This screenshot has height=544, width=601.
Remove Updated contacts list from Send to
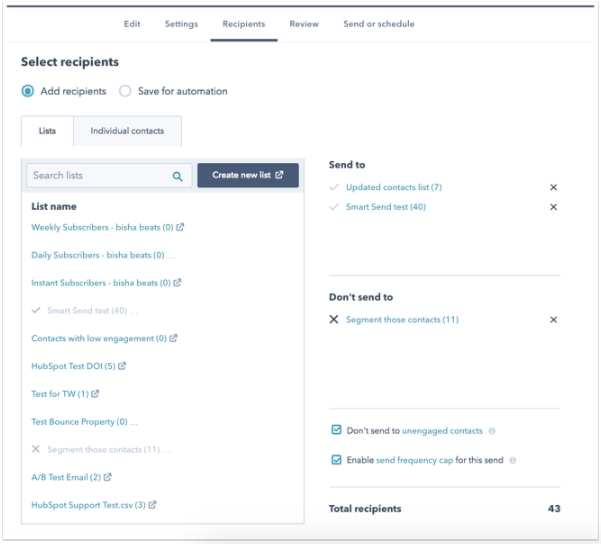[x=553, y=187]
